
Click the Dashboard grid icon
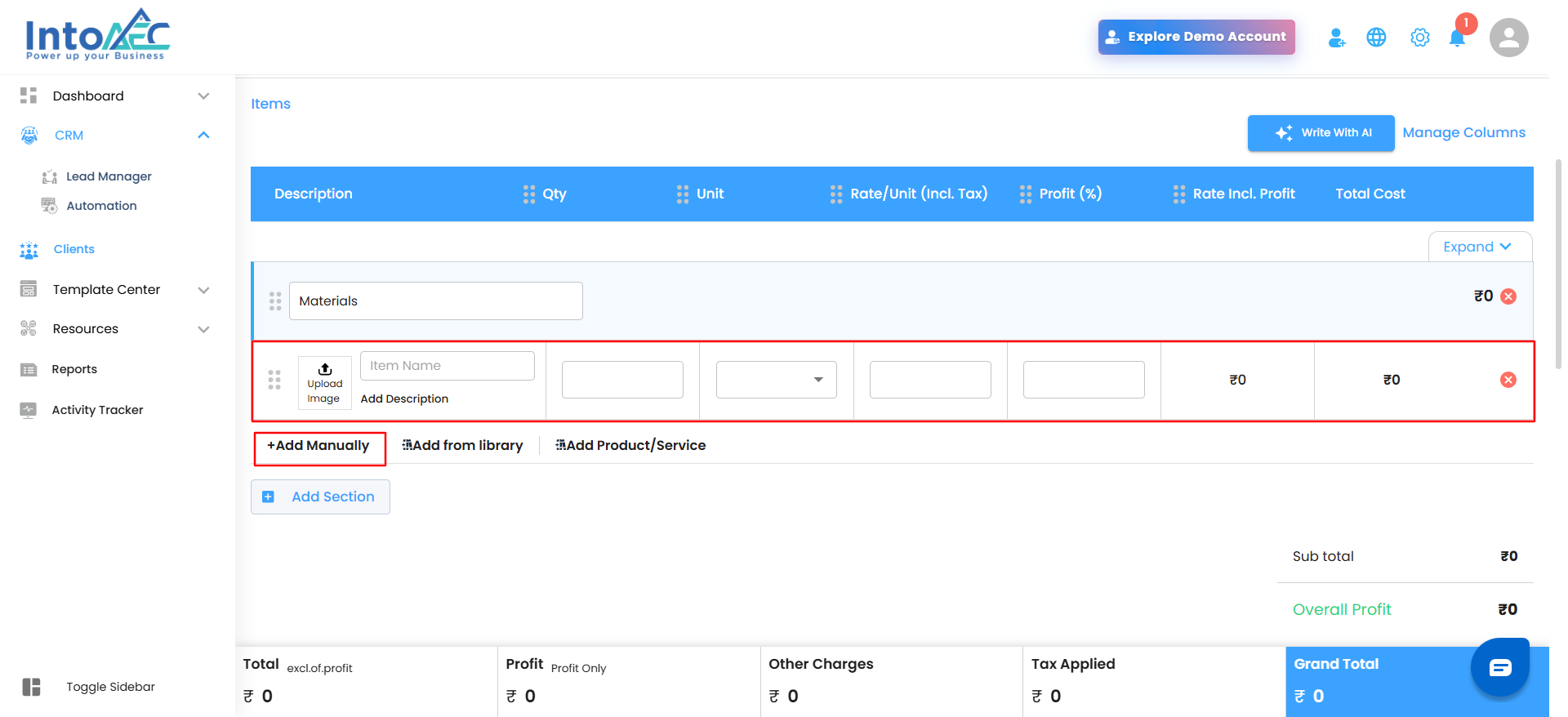click(29, 96)
